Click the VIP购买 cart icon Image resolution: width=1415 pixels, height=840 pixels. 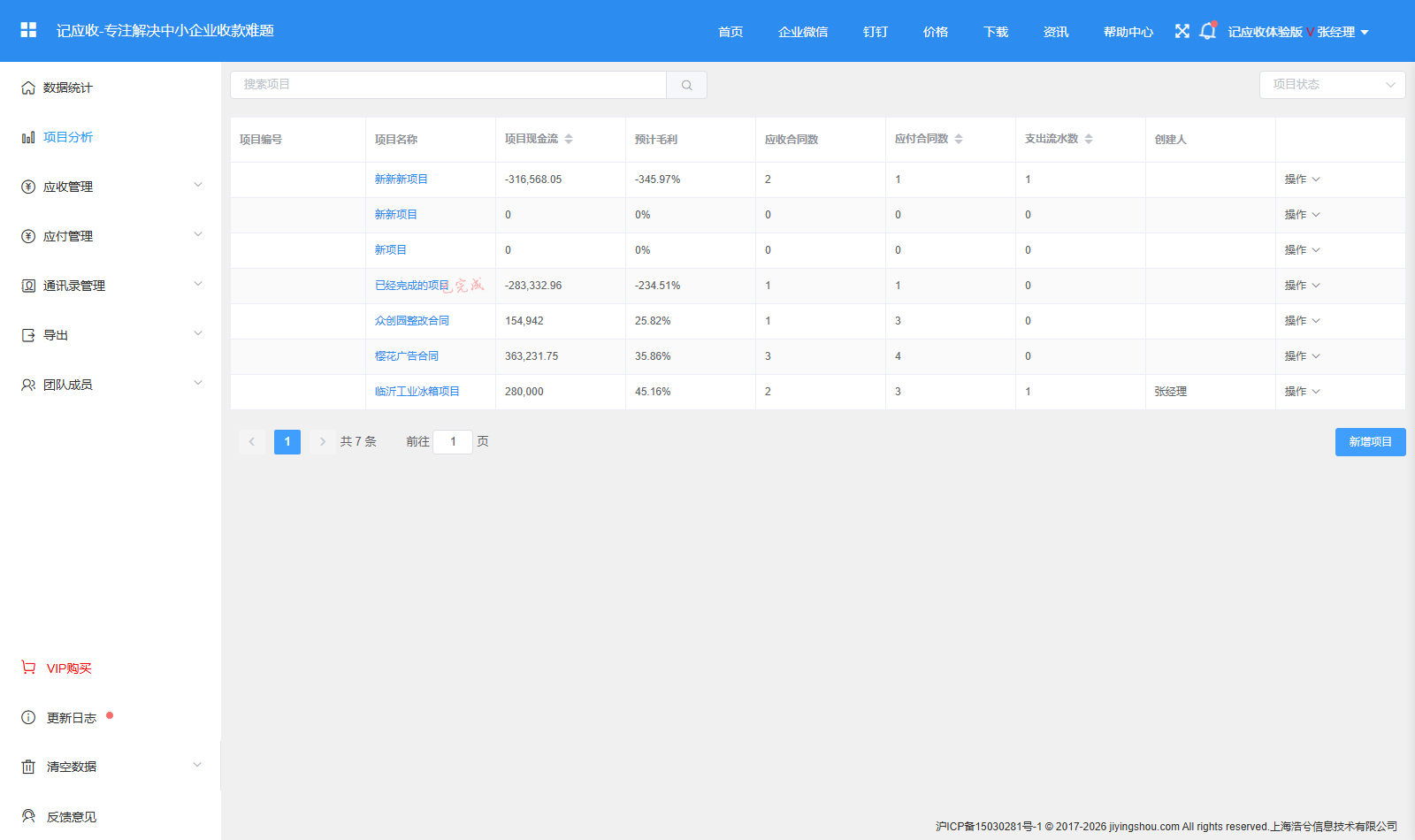point(28,668)
